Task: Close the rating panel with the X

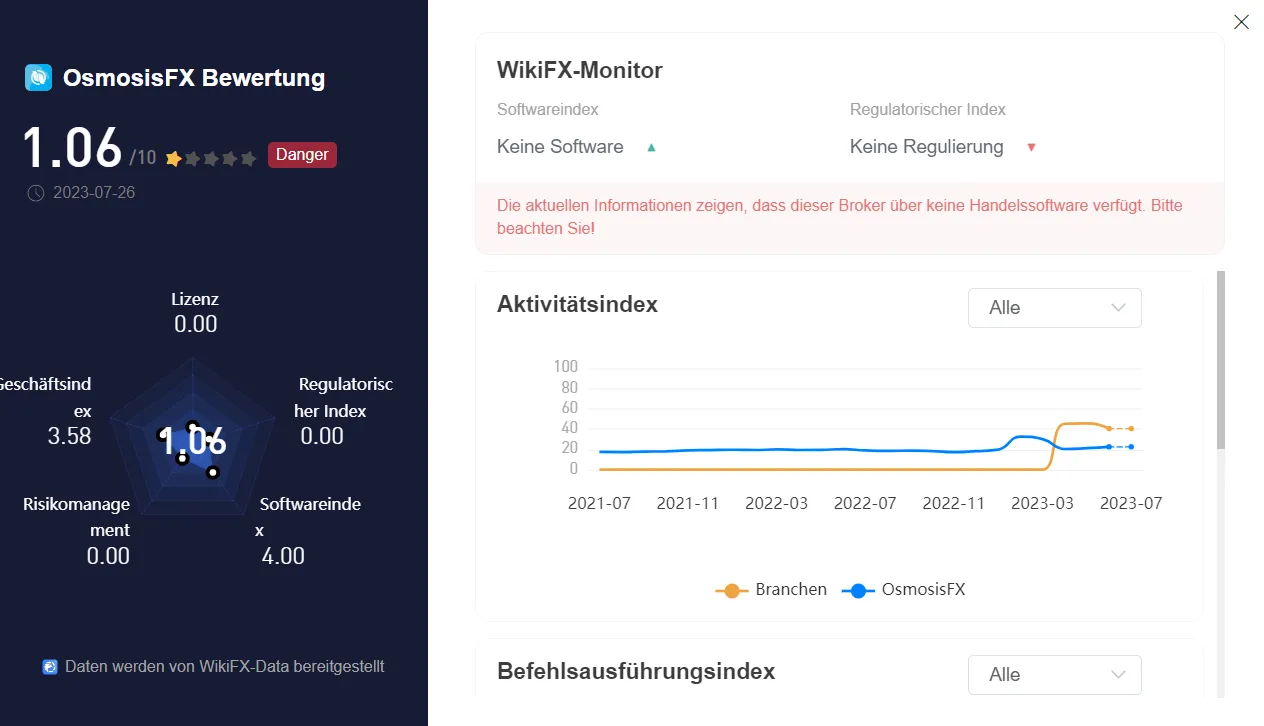Action: (1241, 22)
